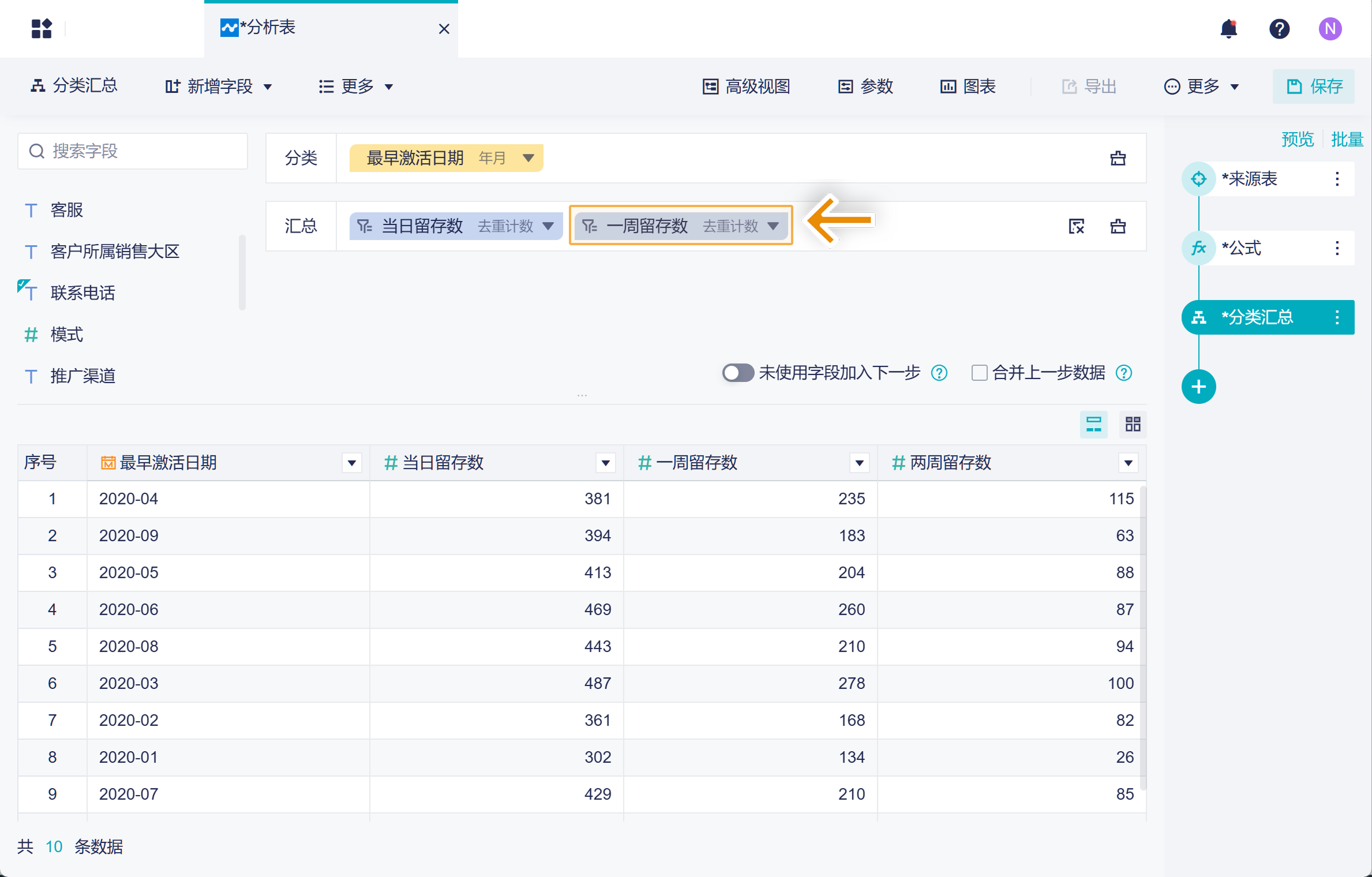The image size is (1372, 877).
Task: Switch to the grid card view icon
Action: tap(1133, 425)
